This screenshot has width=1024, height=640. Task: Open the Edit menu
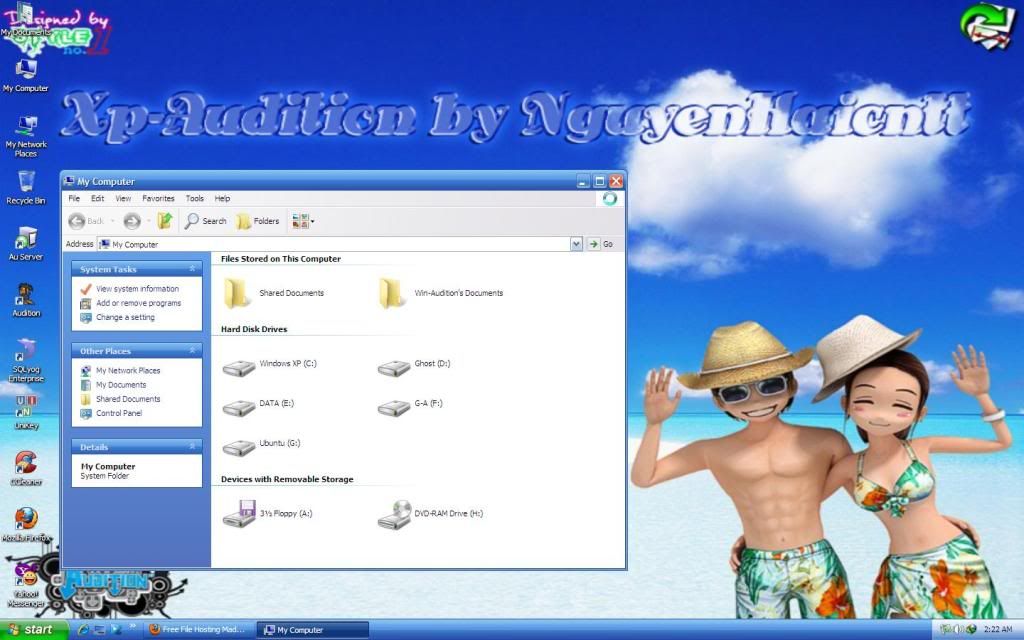97,199
